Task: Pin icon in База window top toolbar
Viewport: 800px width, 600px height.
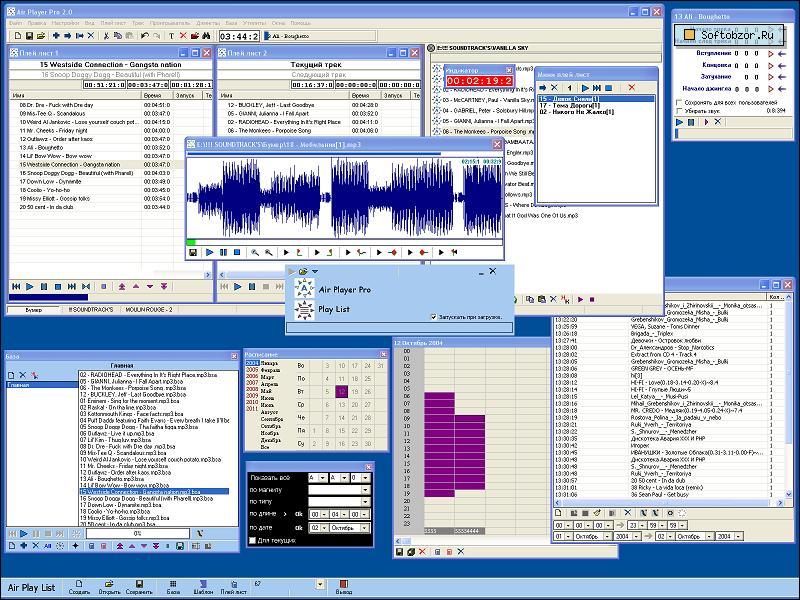Action: pyautogui.click(x=34, y=376)
